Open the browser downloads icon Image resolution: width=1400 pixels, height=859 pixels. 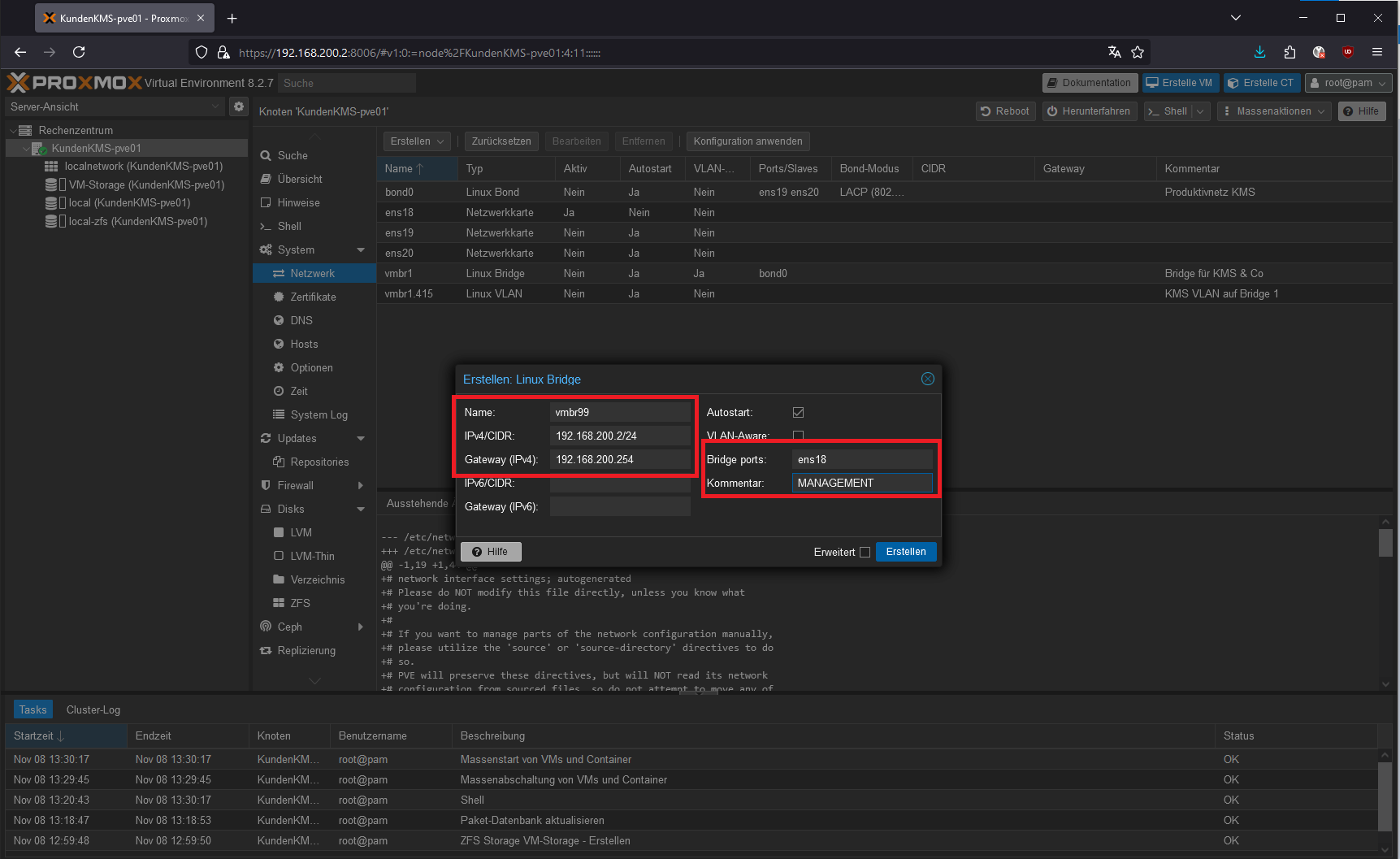click(1259, 52)
